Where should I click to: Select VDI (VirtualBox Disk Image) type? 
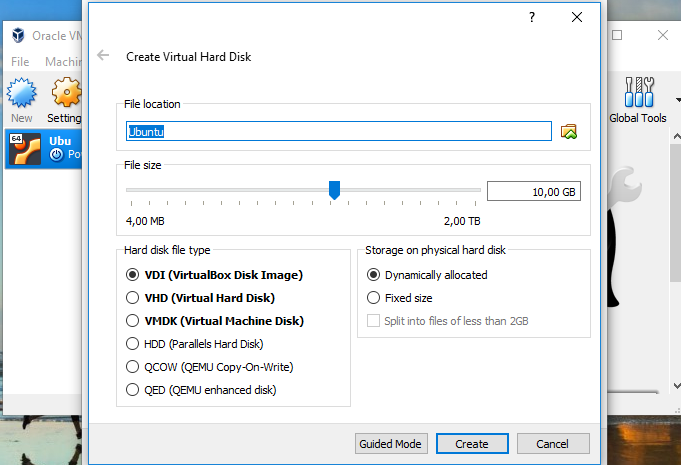pos(214,275)
